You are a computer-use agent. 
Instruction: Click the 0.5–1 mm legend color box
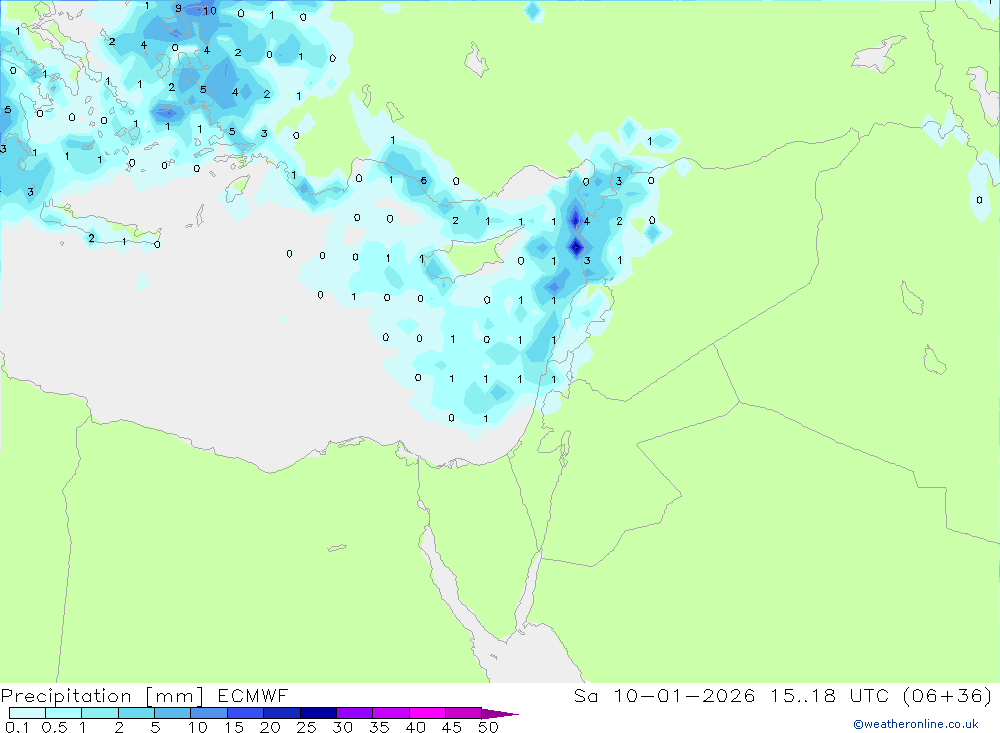point(64,713)
